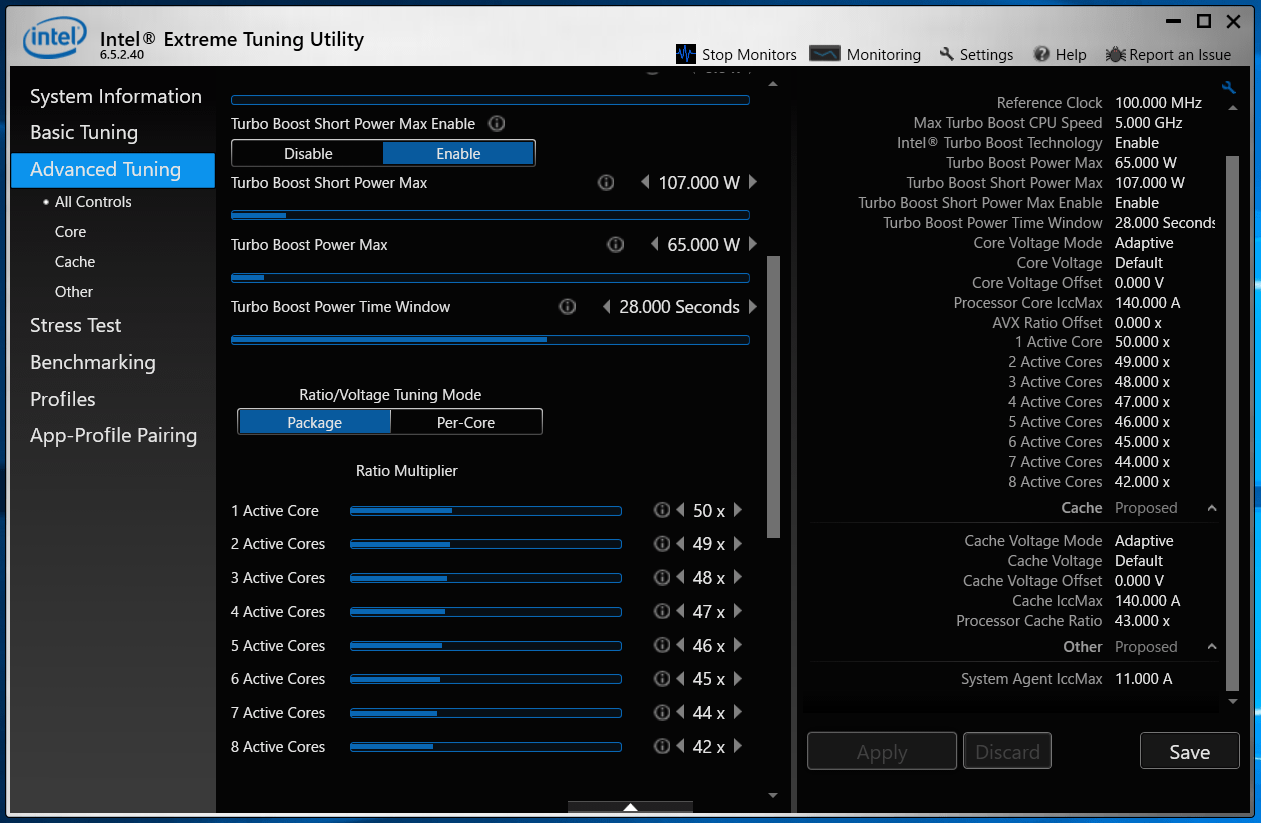
Task: Show info icon for 3 Active Cores
Action: coord(661,578)
